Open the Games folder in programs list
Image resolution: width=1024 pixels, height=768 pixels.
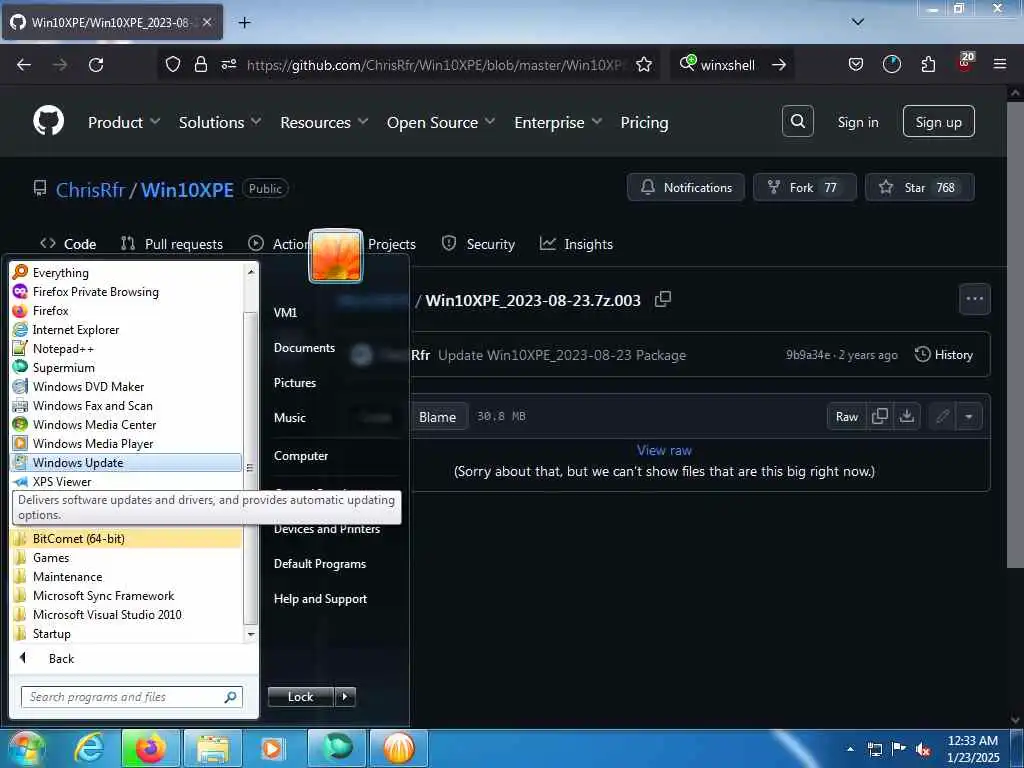[50, 557]
